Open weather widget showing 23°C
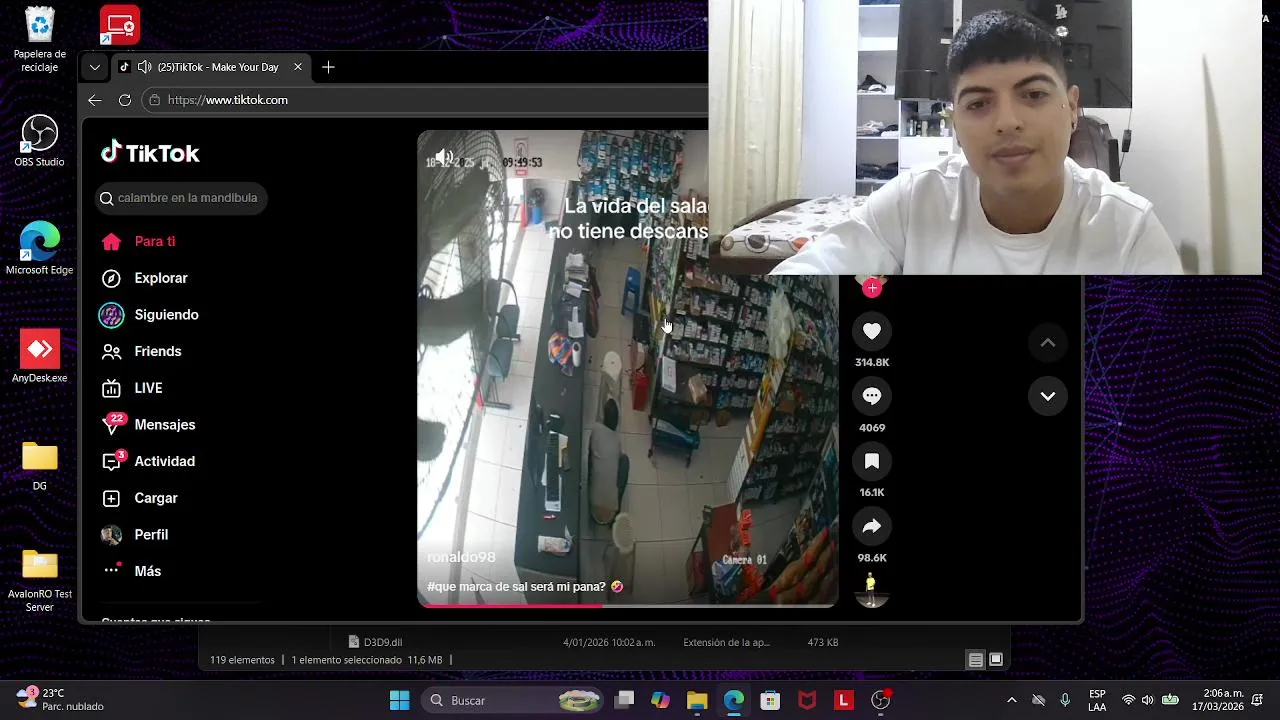Screen dimensions: 1280x720 60,700
